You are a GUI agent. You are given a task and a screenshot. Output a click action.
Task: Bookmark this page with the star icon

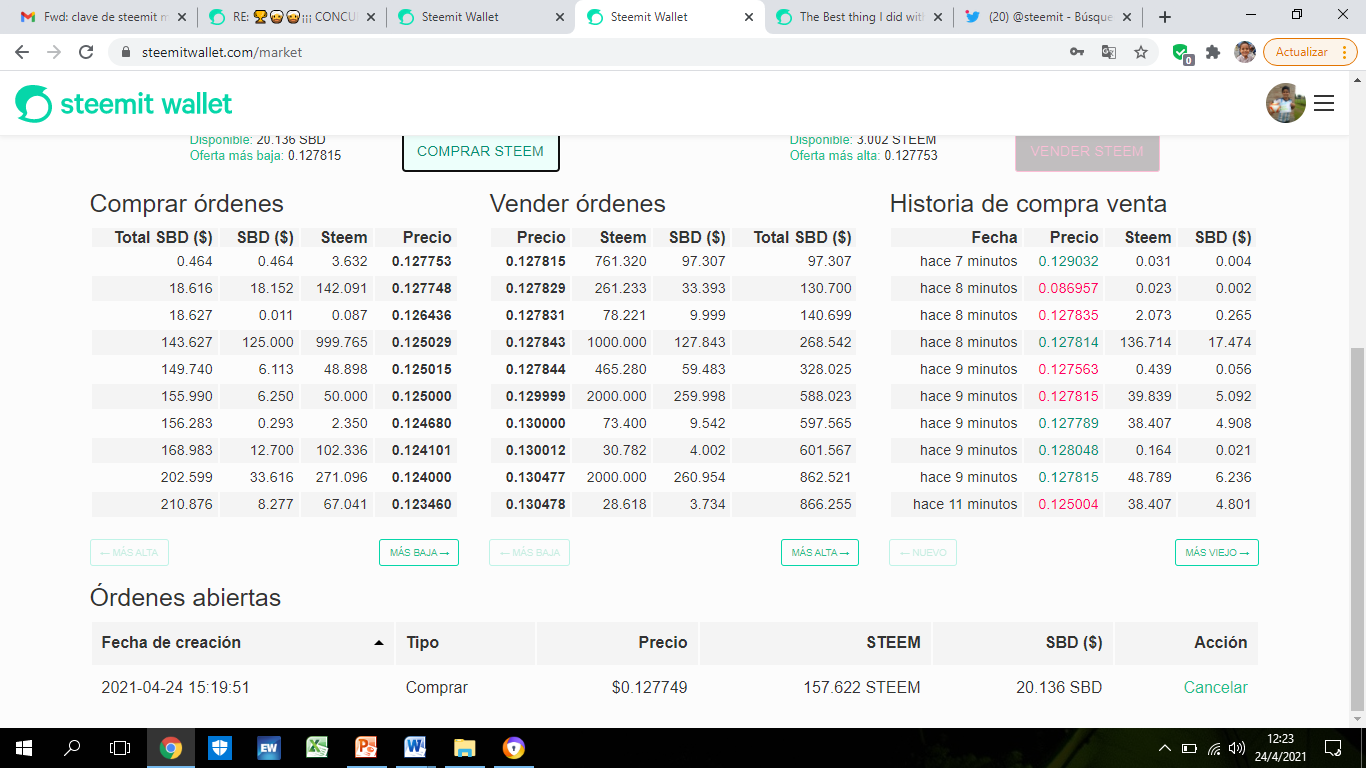point(1141,52)
